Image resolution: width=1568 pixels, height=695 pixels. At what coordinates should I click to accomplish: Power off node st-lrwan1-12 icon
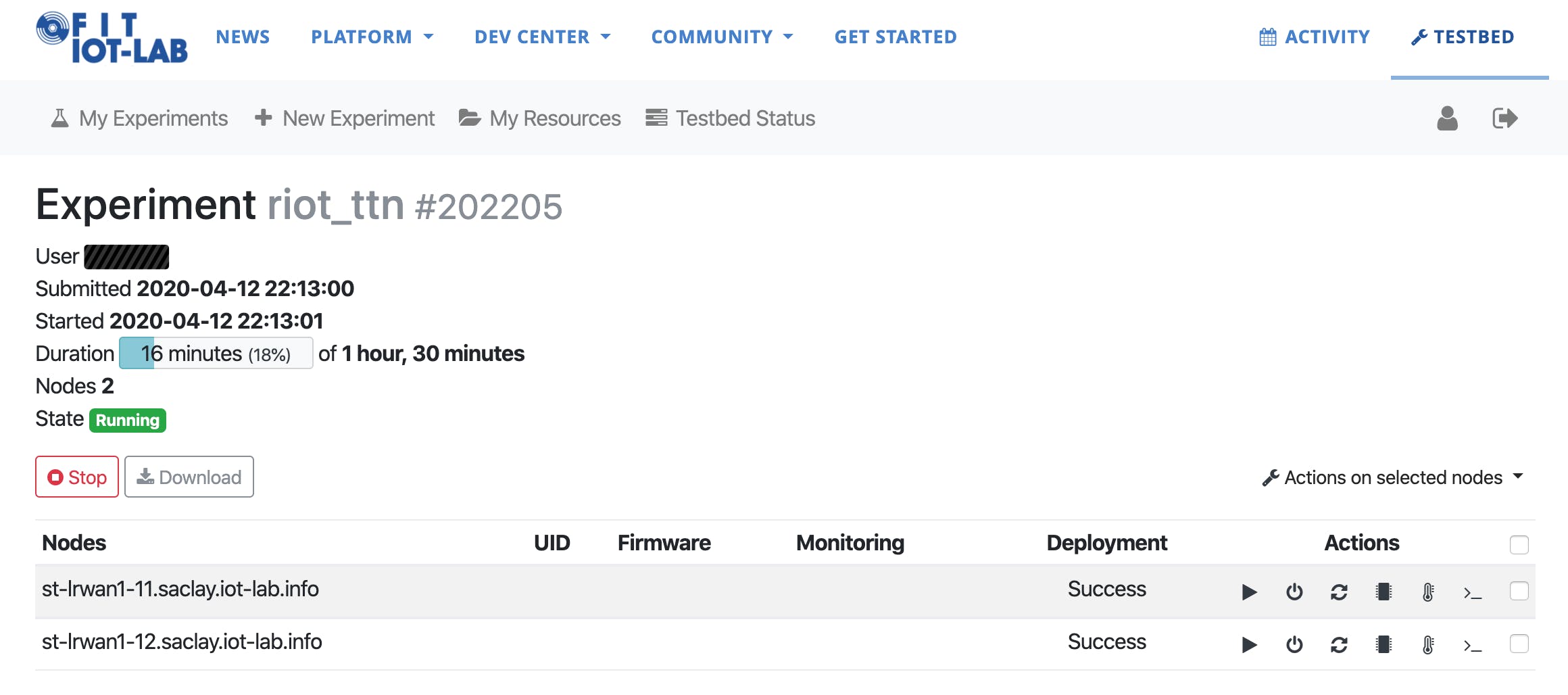pyautogui.click(x=1294, y=645)
